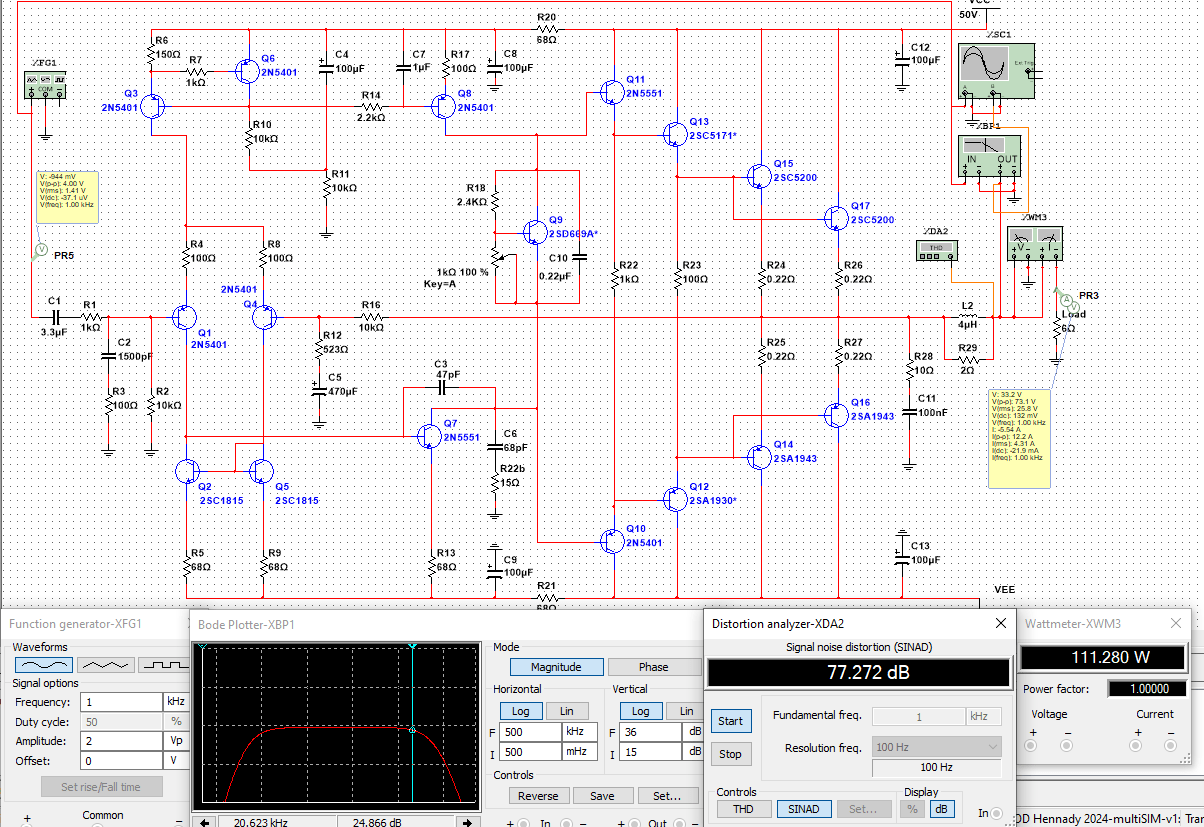Select output transistor Q16 2SA1943
This screenshot has height=827, width=1204.
coord(836,414)
